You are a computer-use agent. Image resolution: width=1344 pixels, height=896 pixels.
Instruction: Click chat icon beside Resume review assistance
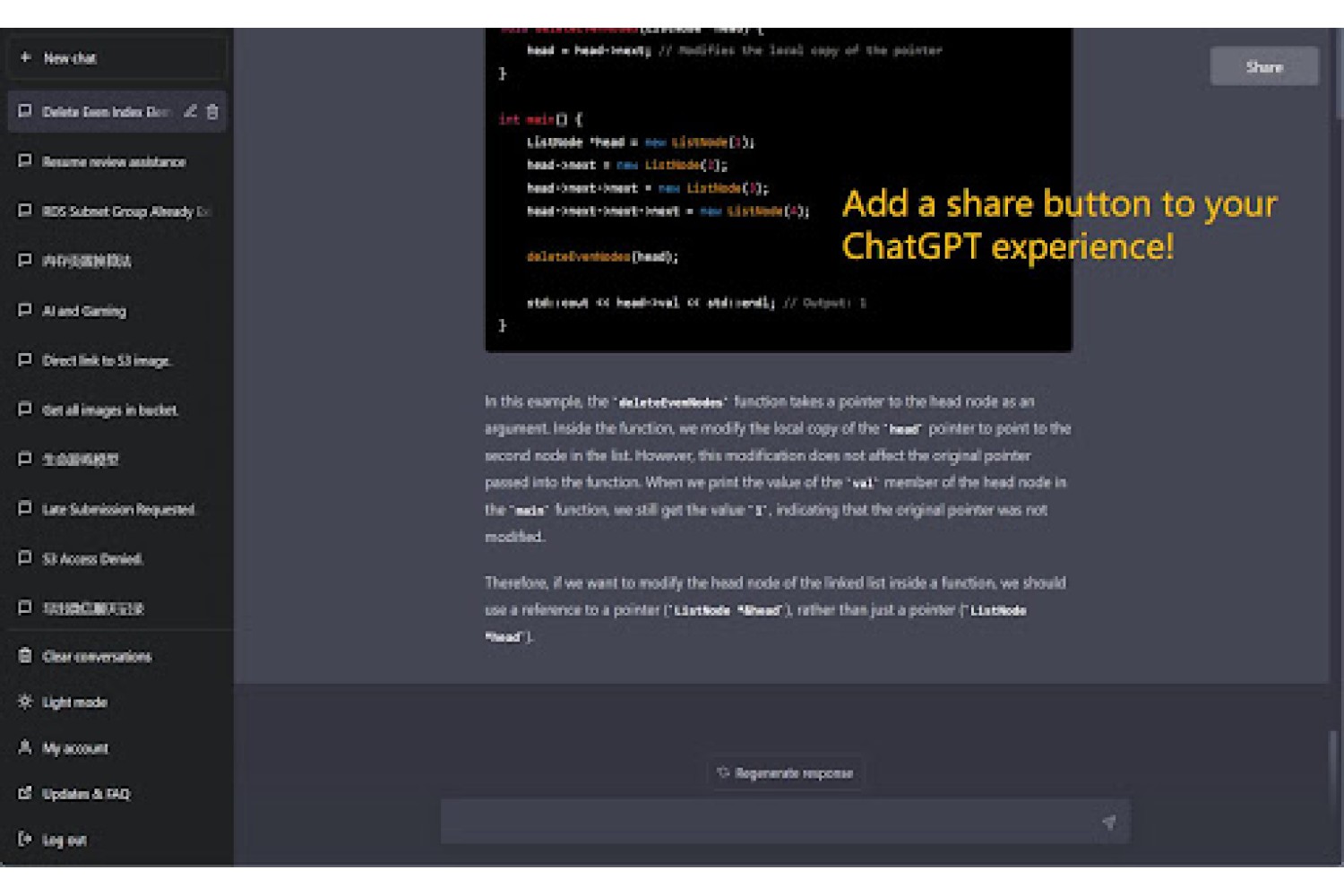(25, 161)
